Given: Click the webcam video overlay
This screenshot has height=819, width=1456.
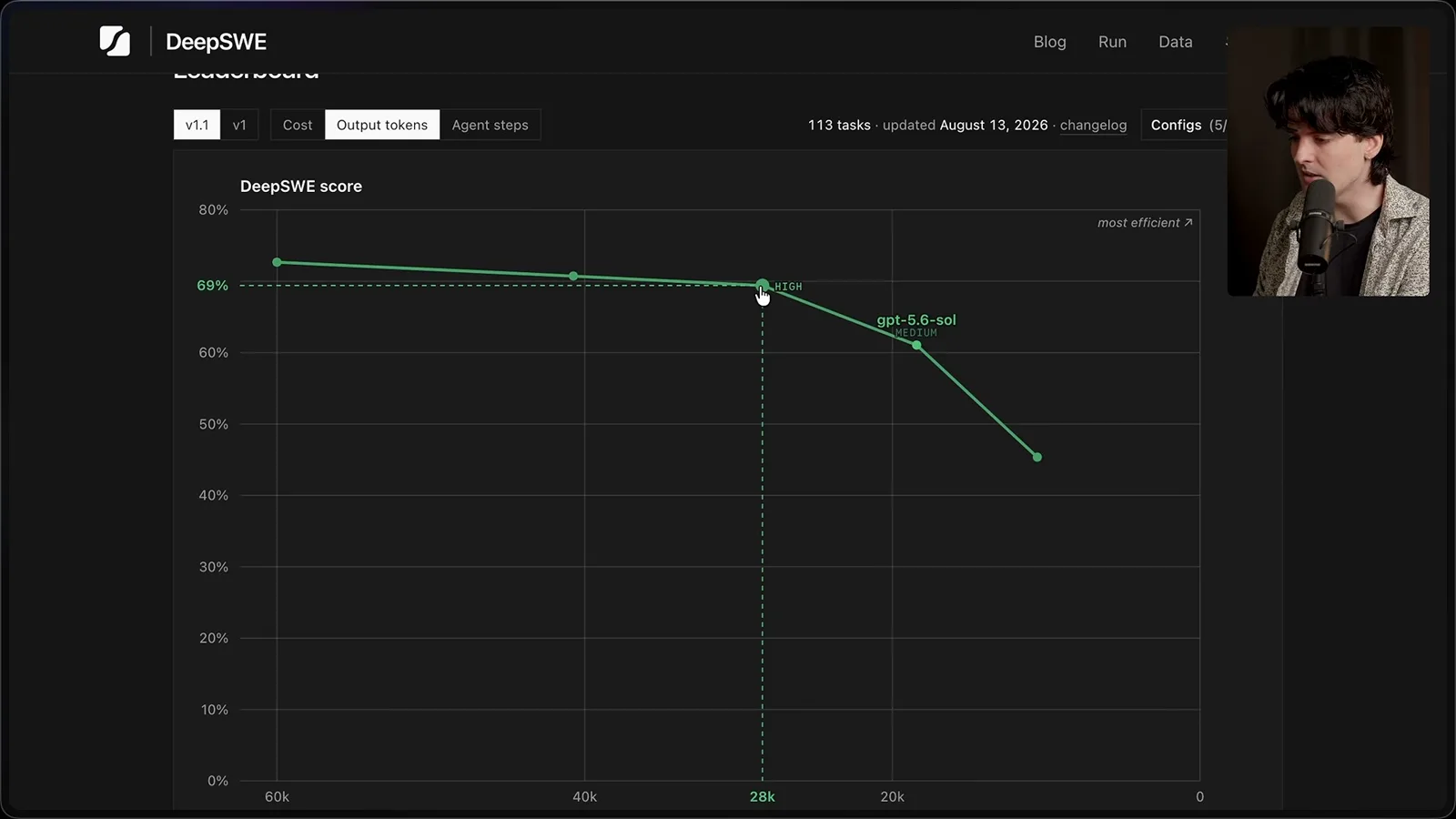Looking at the screenshot, I should click(x=1328, y=161).
